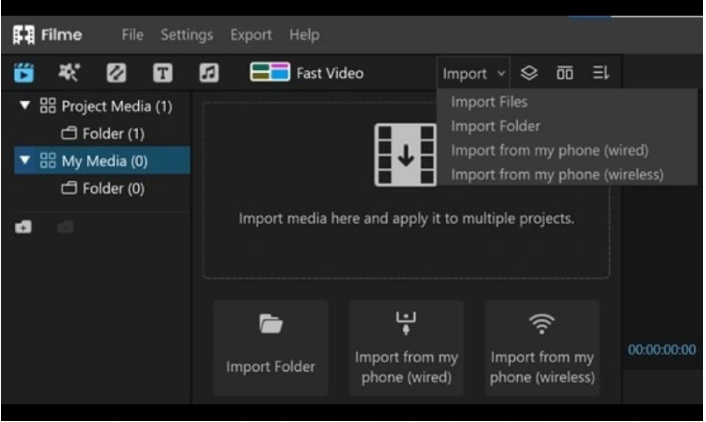This screenshot has width=706, height=422.
Task: Click the greyed delete folder icon
Action: click(x=65, y=227)
